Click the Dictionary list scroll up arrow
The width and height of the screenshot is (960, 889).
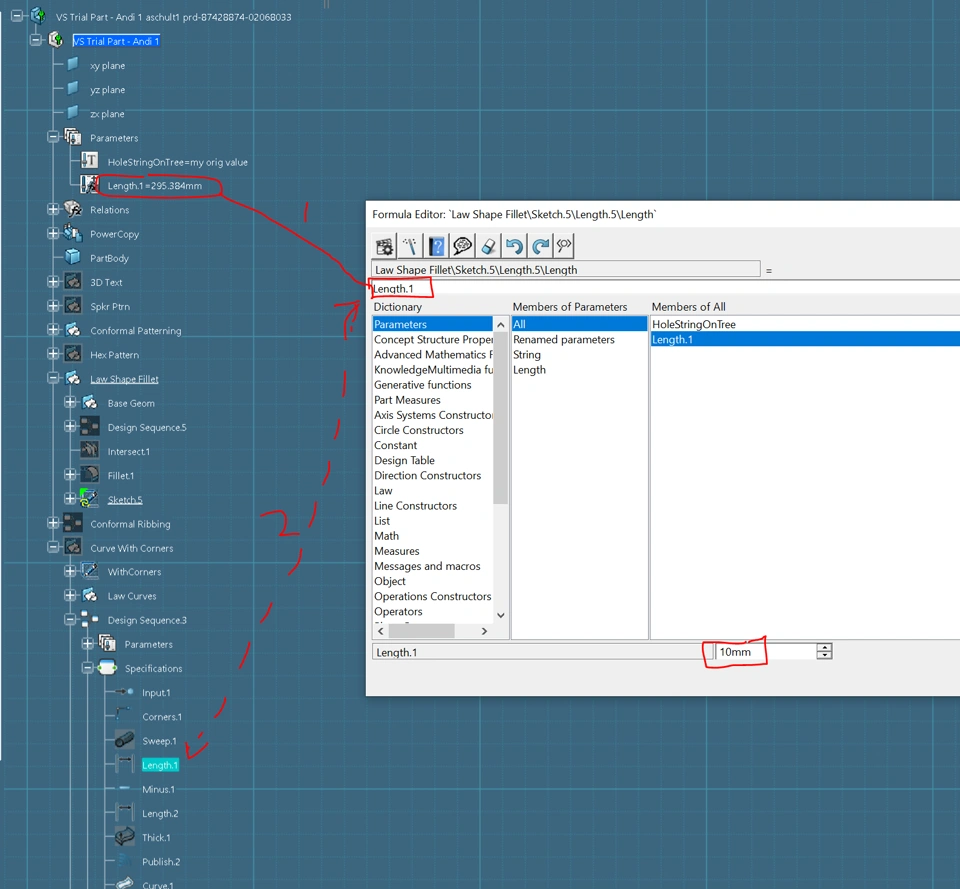pyautogui.click(x=501, y=324)
